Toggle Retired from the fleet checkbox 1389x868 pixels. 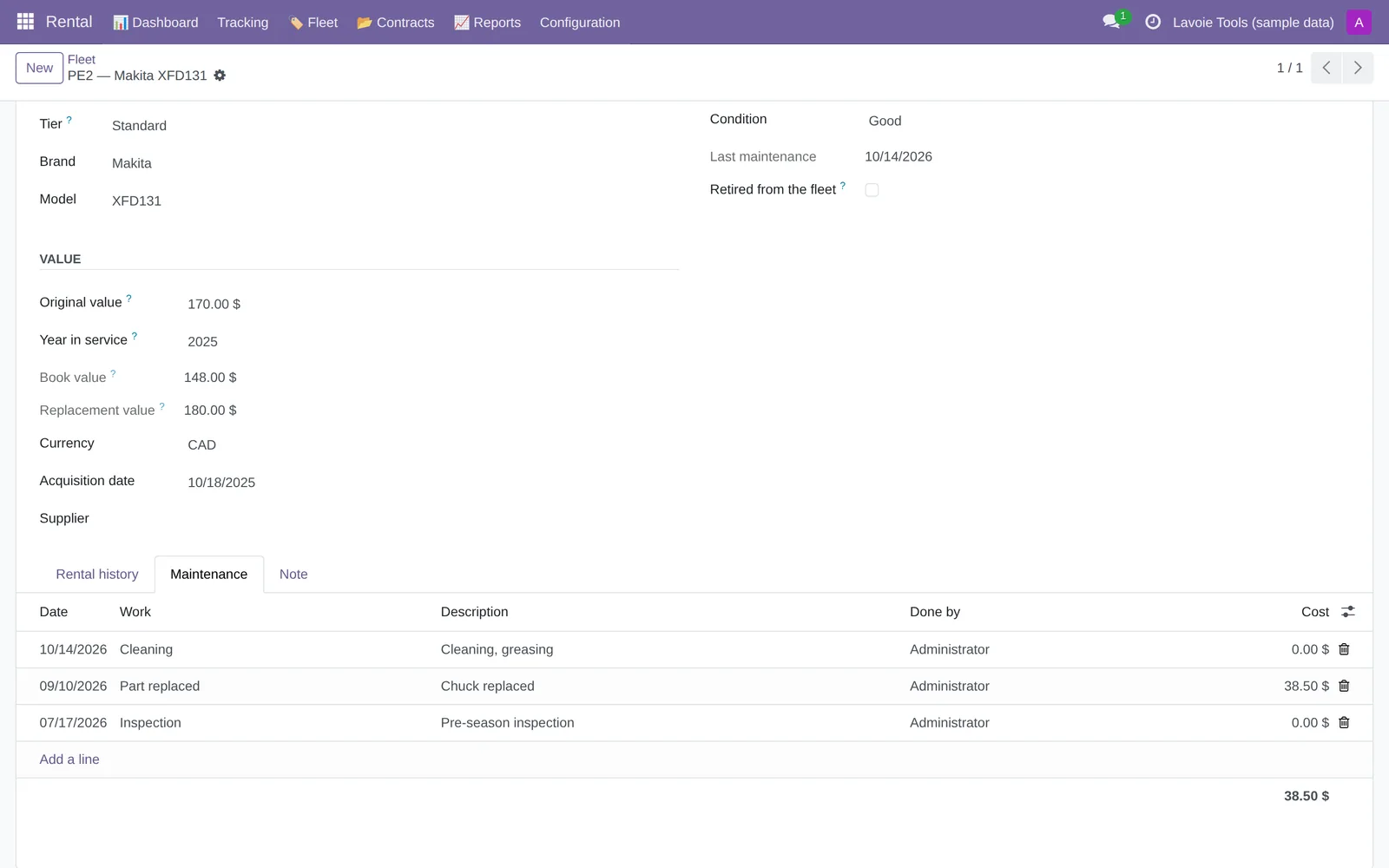click(872, 190)
